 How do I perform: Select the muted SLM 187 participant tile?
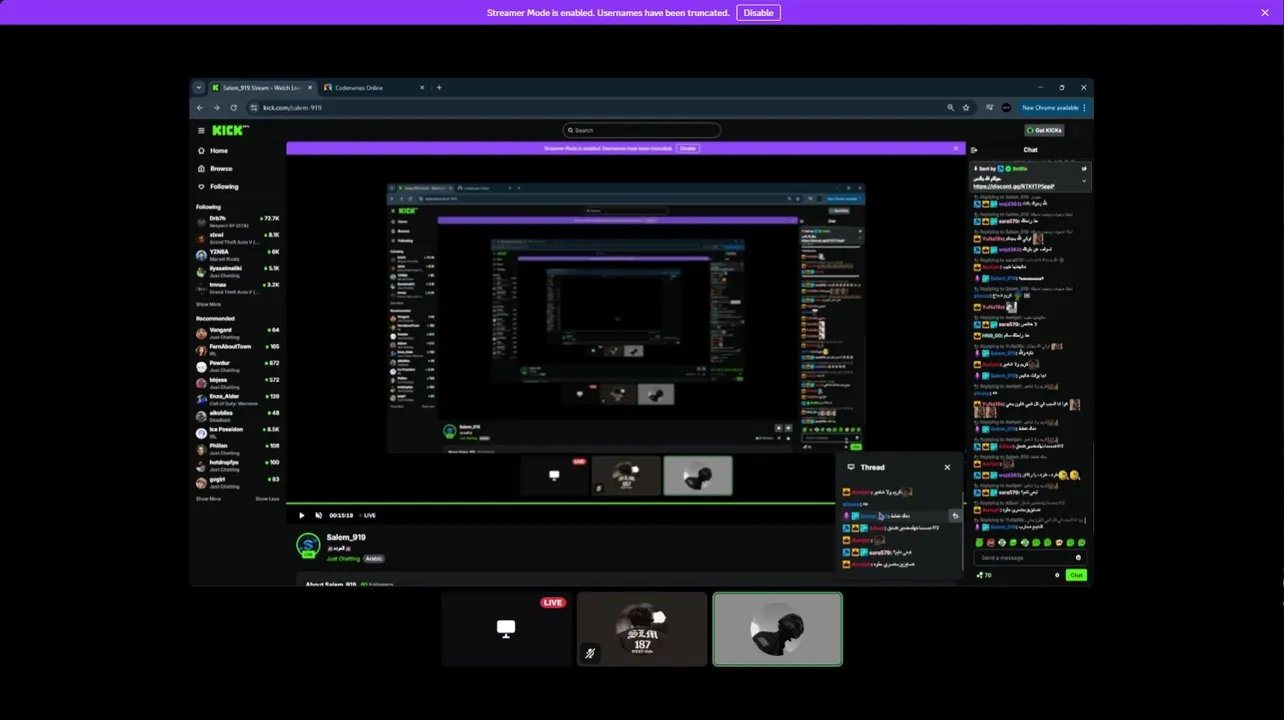(642, 629)
